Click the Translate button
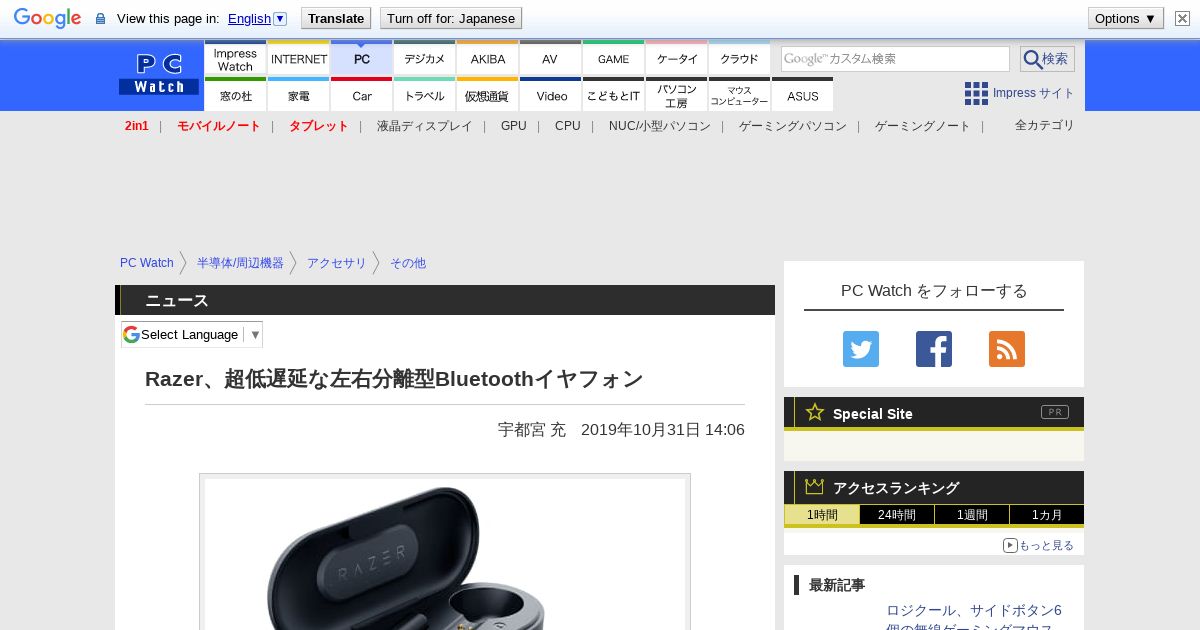Screen dimensions: 1200x630 (x=335, y=18)
